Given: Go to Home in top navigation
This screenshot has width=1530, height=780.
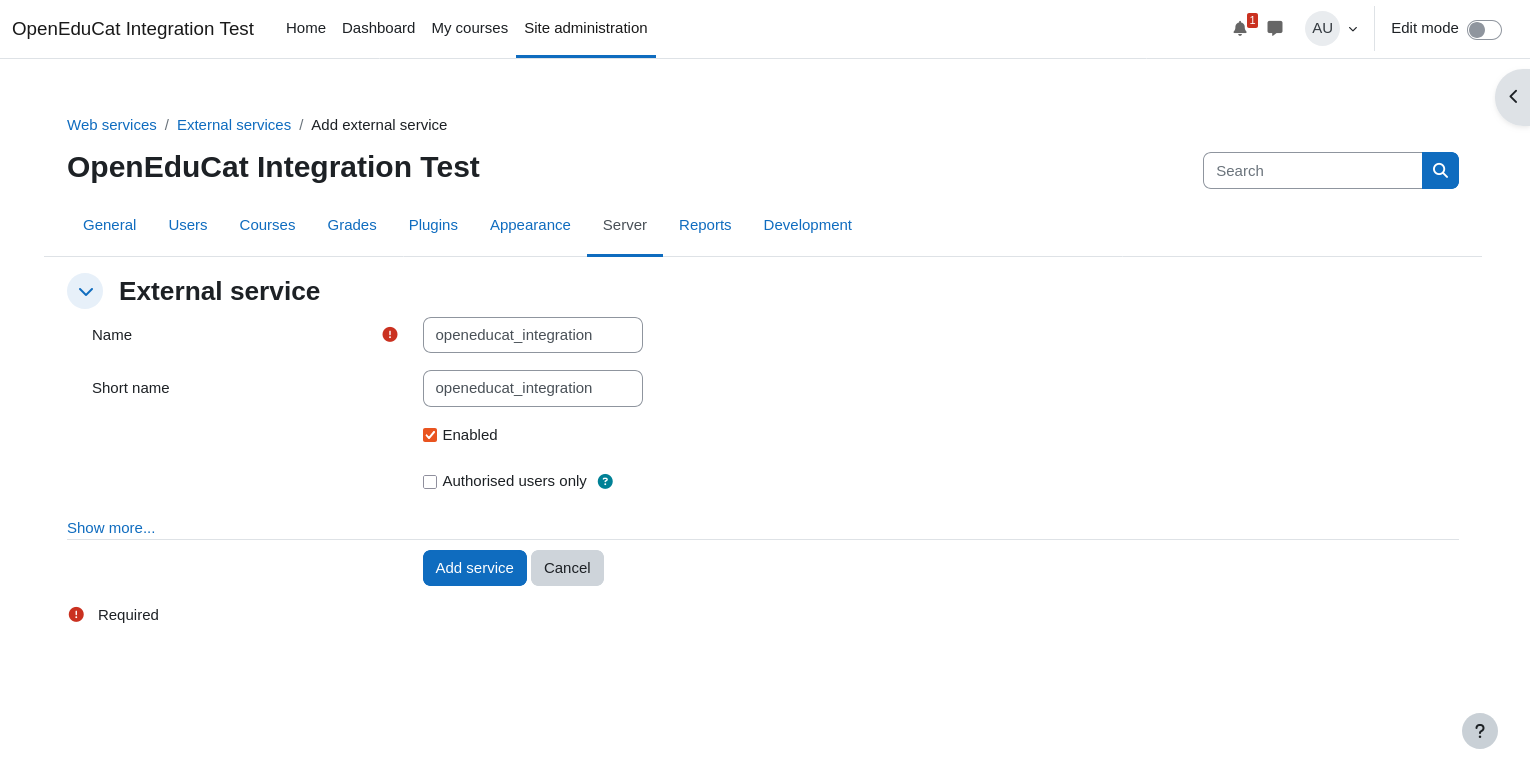Looking at the screenshot, I should (x=306, y=28).
